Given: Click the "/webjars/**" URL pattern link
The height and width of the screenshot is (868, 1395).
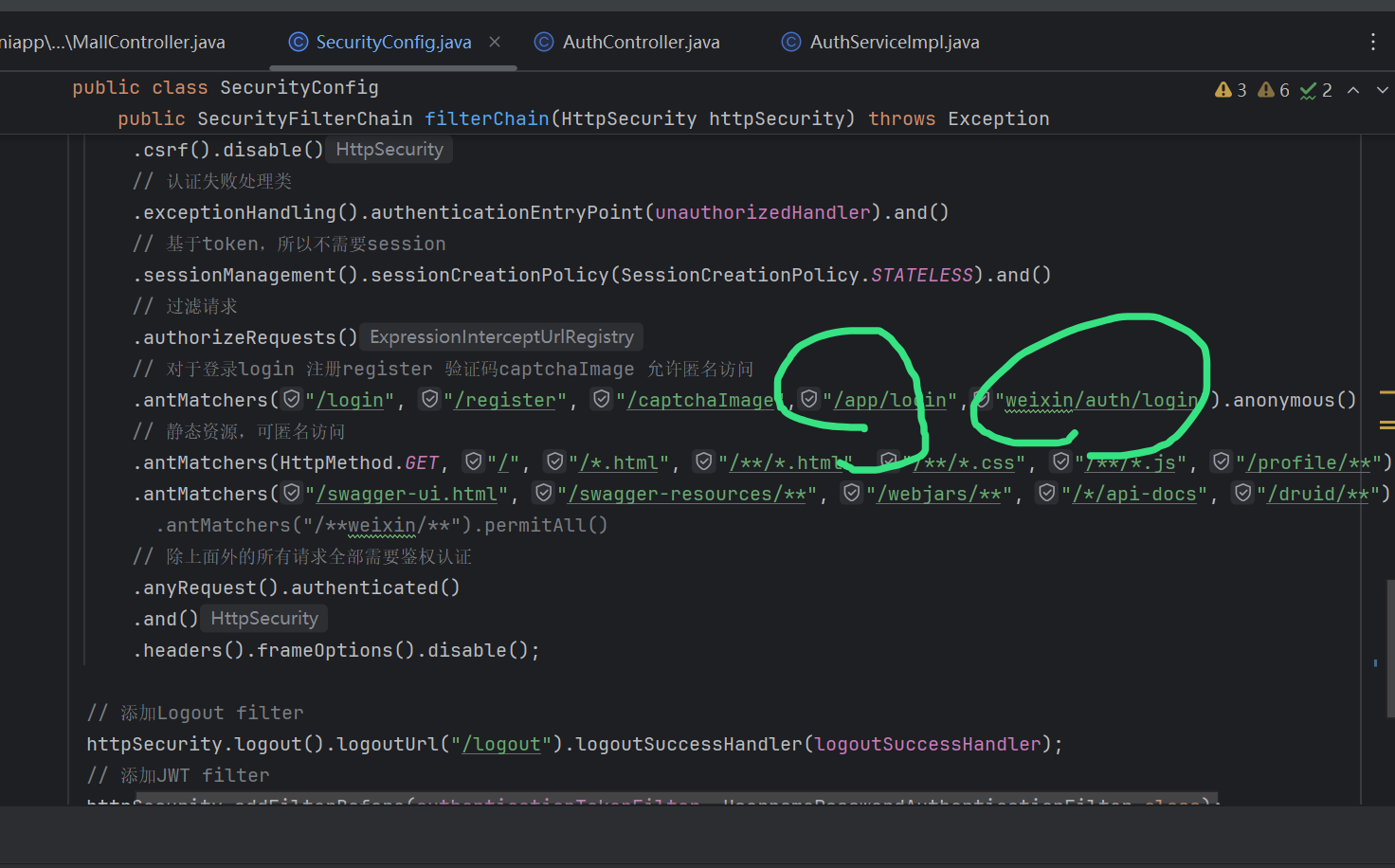Looking at the screenshot, I should tap(938, 495).
